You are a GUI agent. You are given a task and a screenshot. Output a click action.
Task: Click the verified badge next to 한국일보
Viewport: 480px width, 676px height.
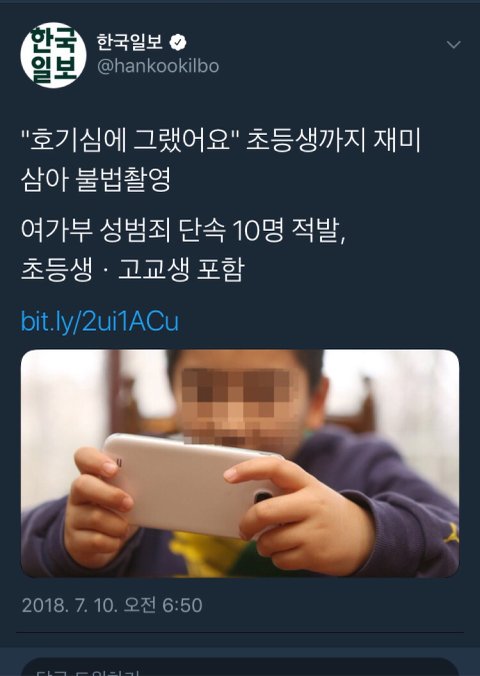tap(178, 43)
